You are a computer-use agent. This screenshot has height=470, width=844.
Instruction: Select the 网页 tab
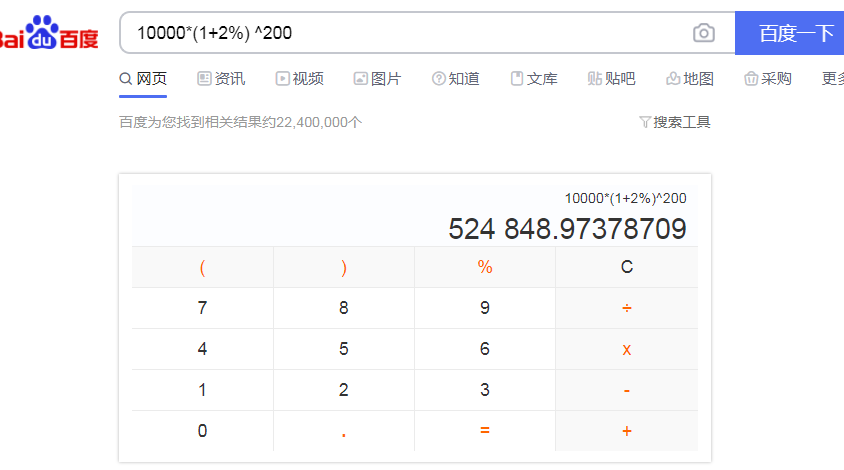click(x=143, y=79)
